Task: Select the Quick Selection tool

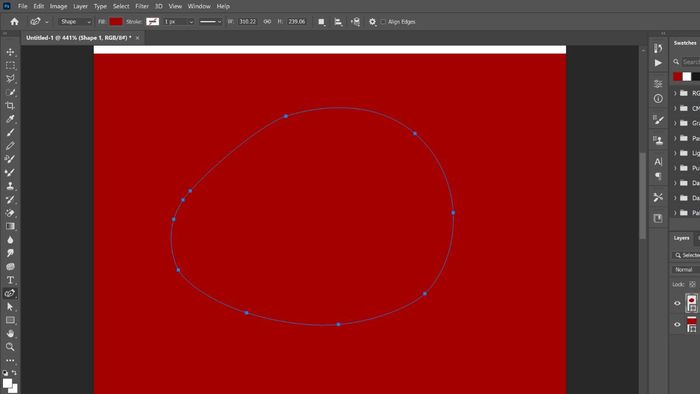Action: [10, 92]
